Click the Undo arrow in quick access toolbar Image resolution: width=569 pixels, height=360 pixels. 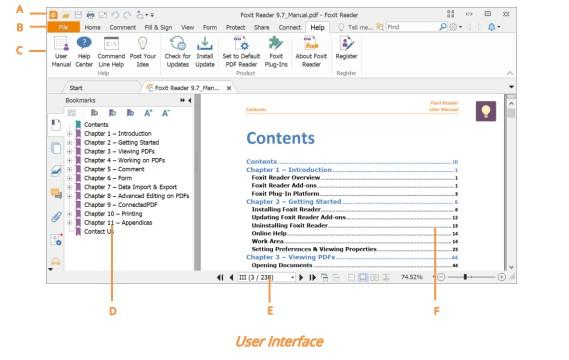tap(115, 15)
